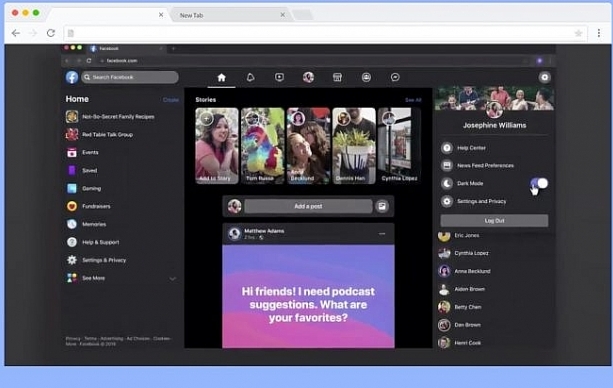613x388 pixels.
Task: Click the Saved bookmark icon
Action: point(72,171)
